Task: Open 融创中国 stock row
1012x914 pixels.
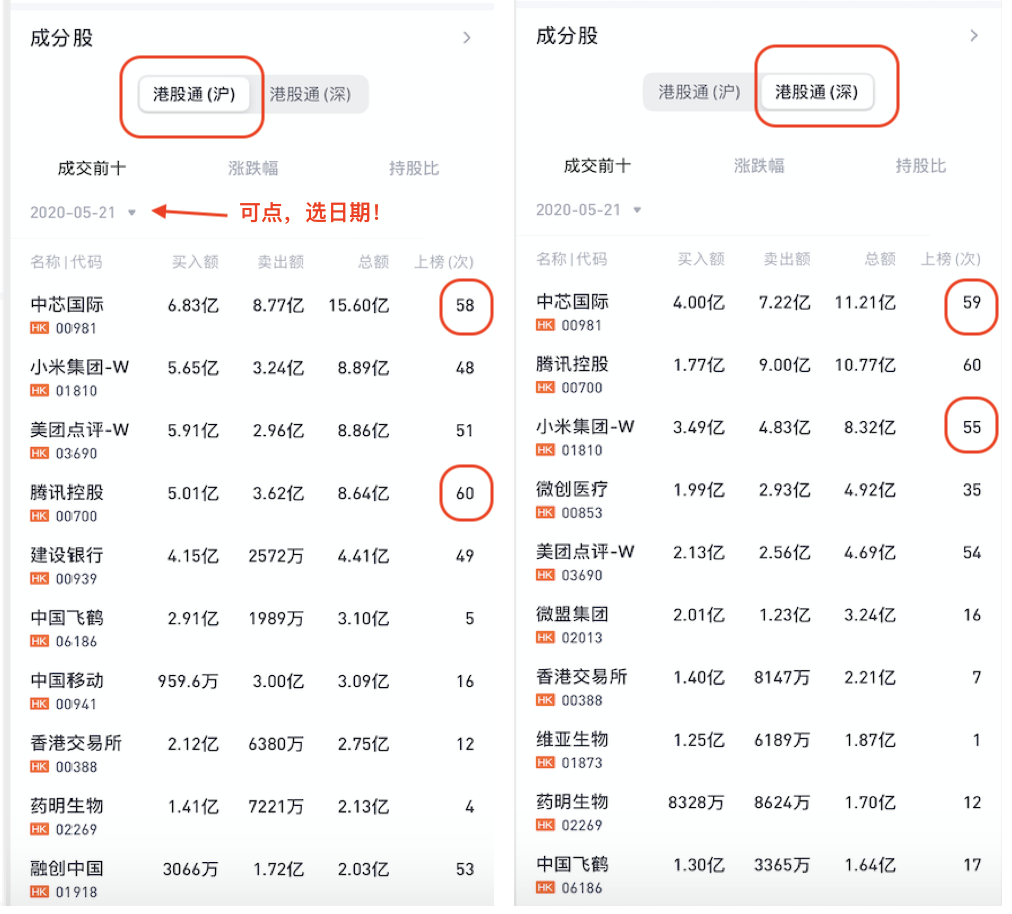Action: (x=252, y=878)
